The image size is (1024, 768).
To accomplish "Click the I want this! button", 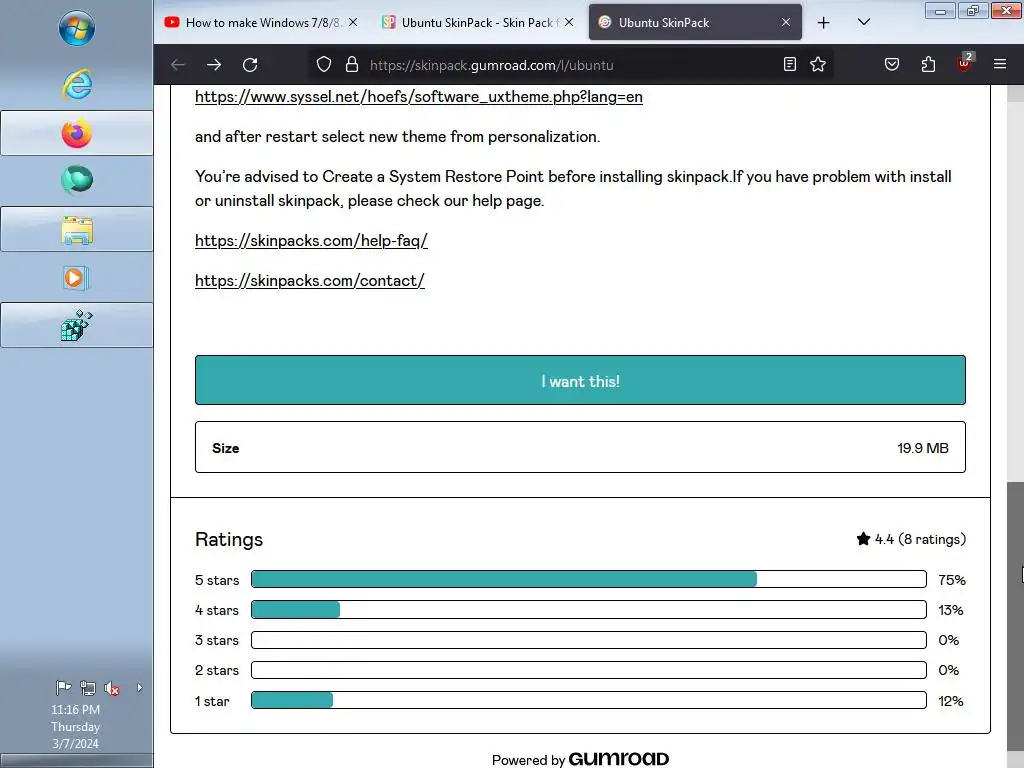I will pyautogui.click(x=580, y=380).
